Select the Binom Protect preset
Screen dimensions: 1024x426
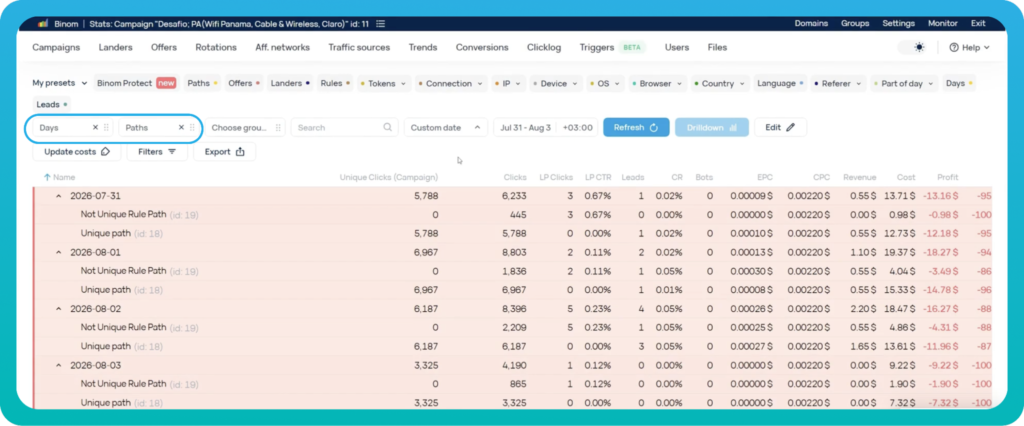coord(136,83)
